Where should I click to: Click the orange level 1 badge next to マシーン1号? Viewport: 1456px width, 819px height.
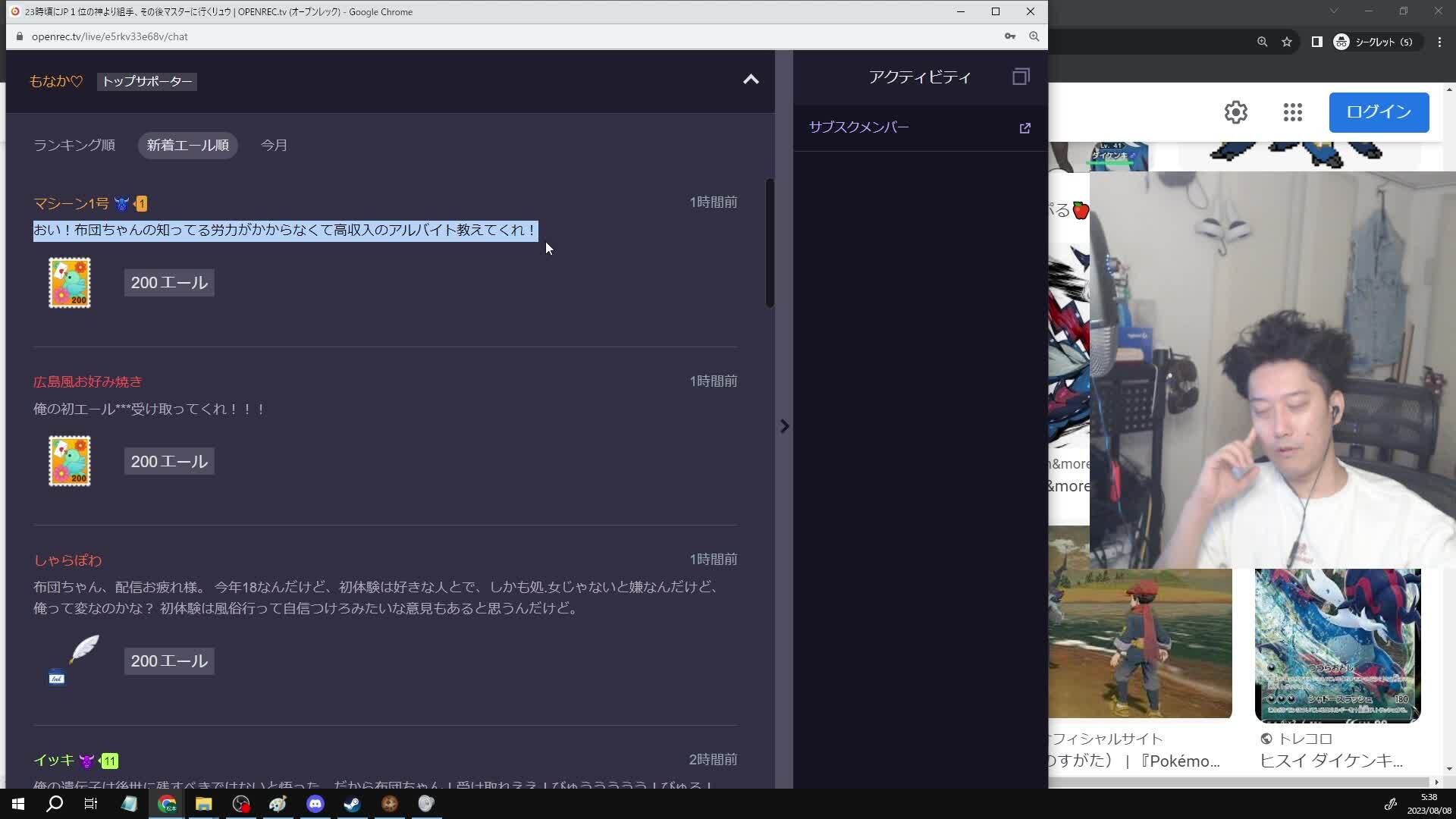[140, 204]
